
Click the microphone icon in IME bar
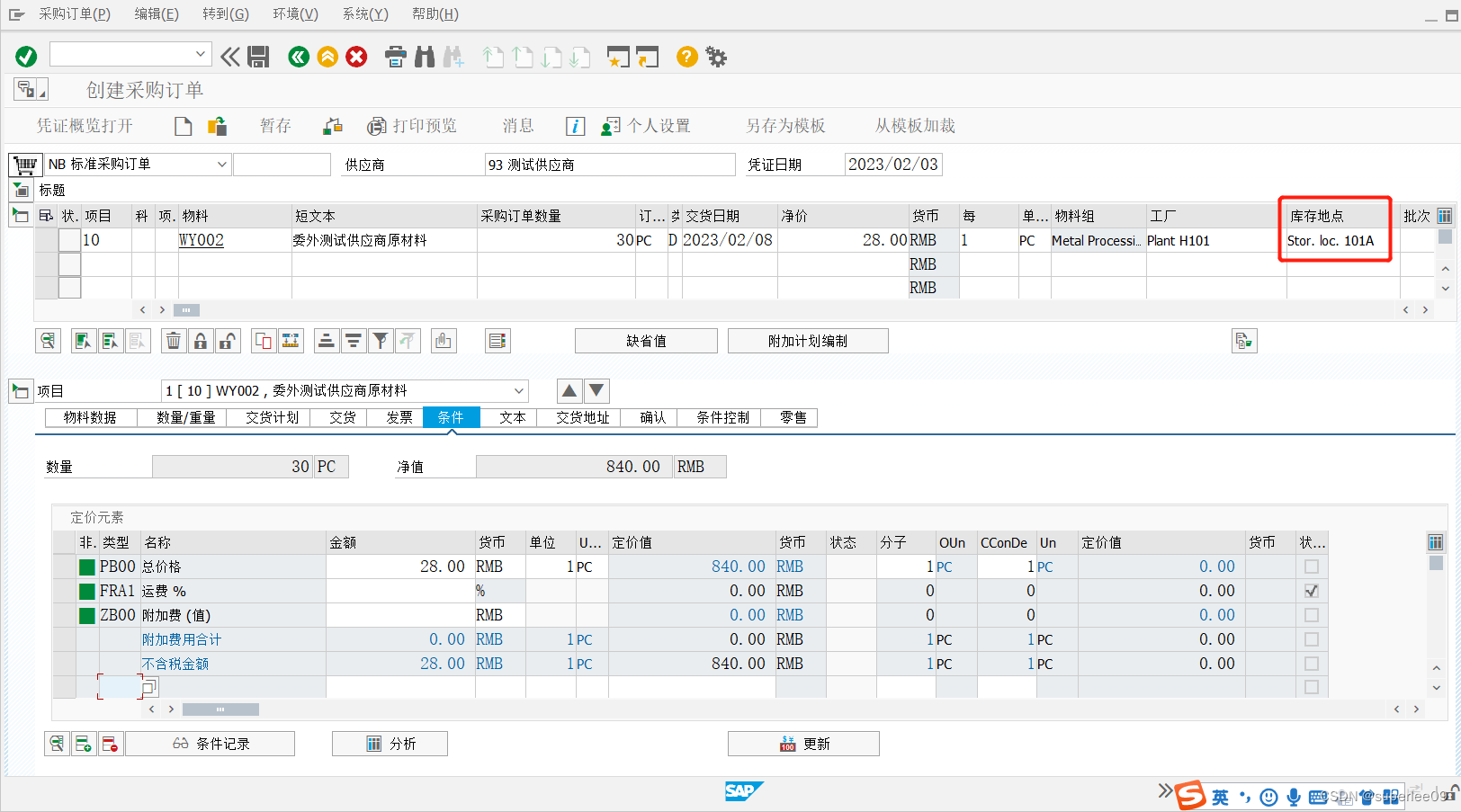click(x=1294, y=797)
